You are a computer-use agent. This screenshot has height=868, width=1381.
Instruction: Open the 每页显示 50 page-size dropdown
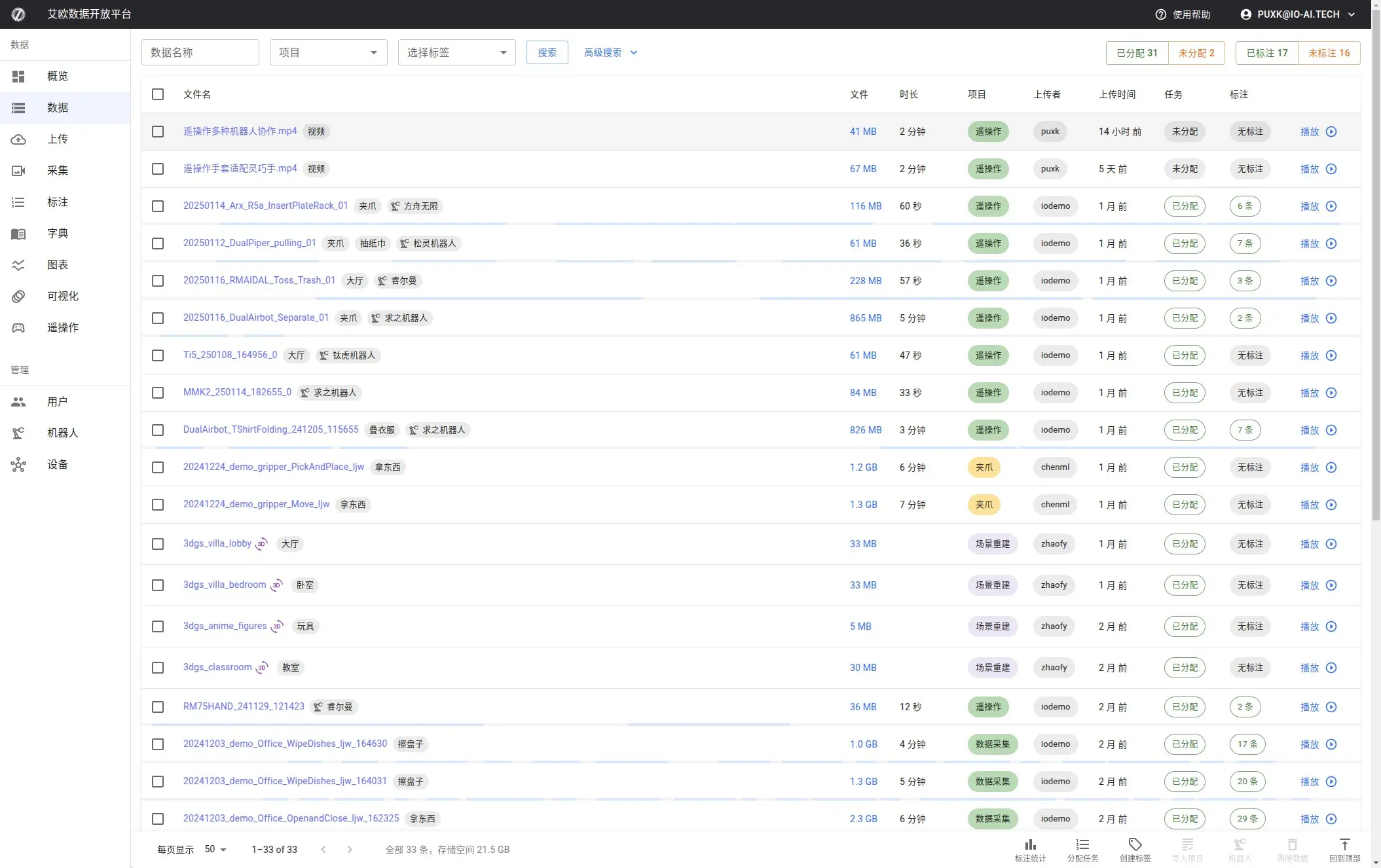(215, 849)
